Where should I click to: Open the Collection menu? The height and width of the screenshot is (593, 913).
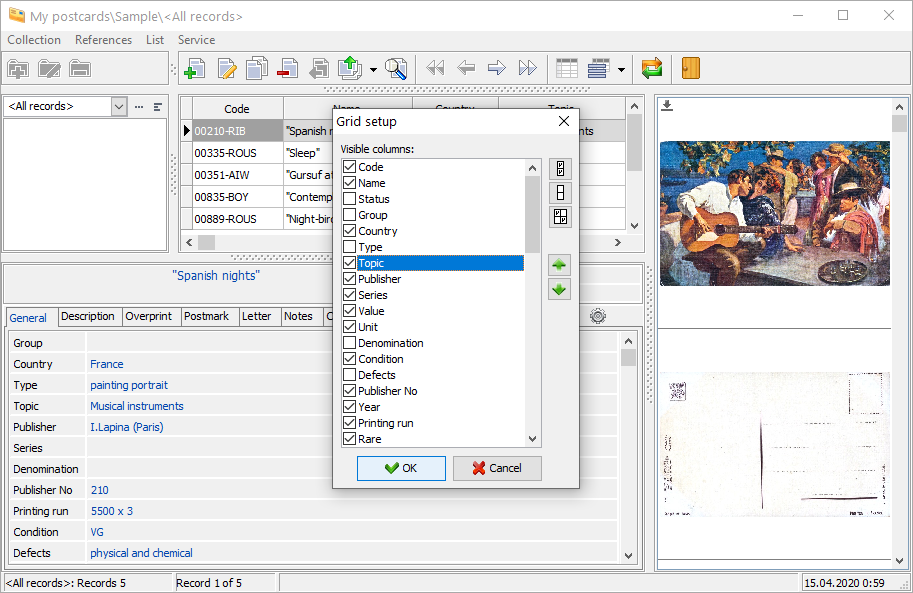tap(34, 40)
